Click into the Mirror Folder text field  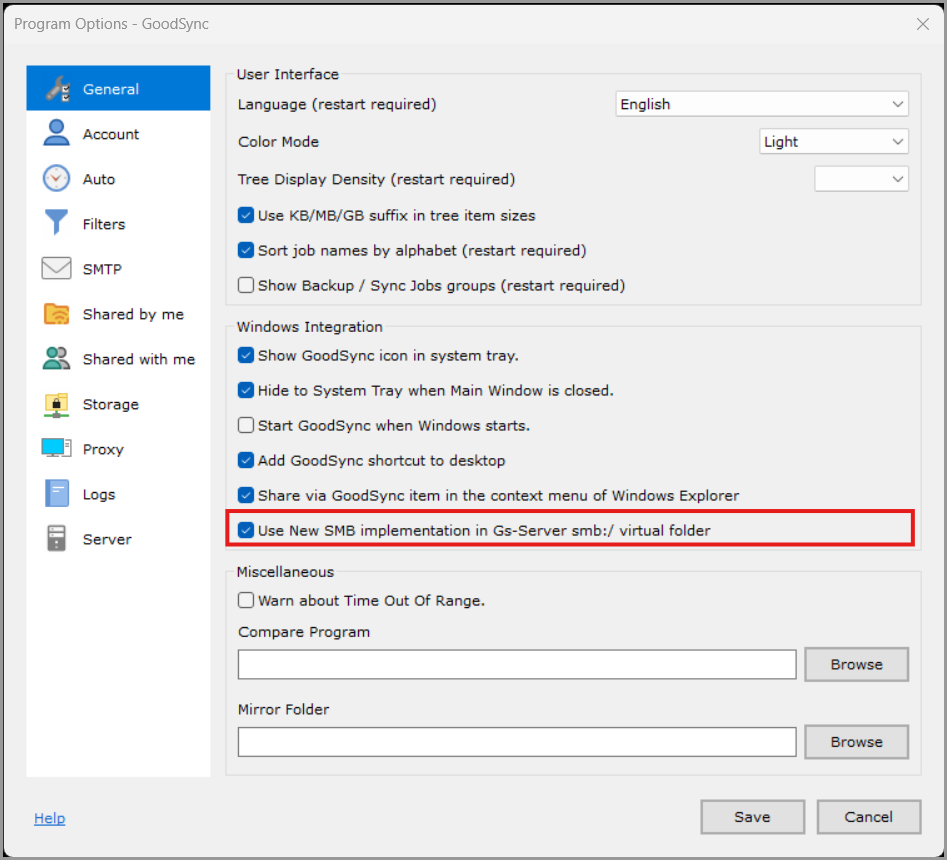(517, 742)
